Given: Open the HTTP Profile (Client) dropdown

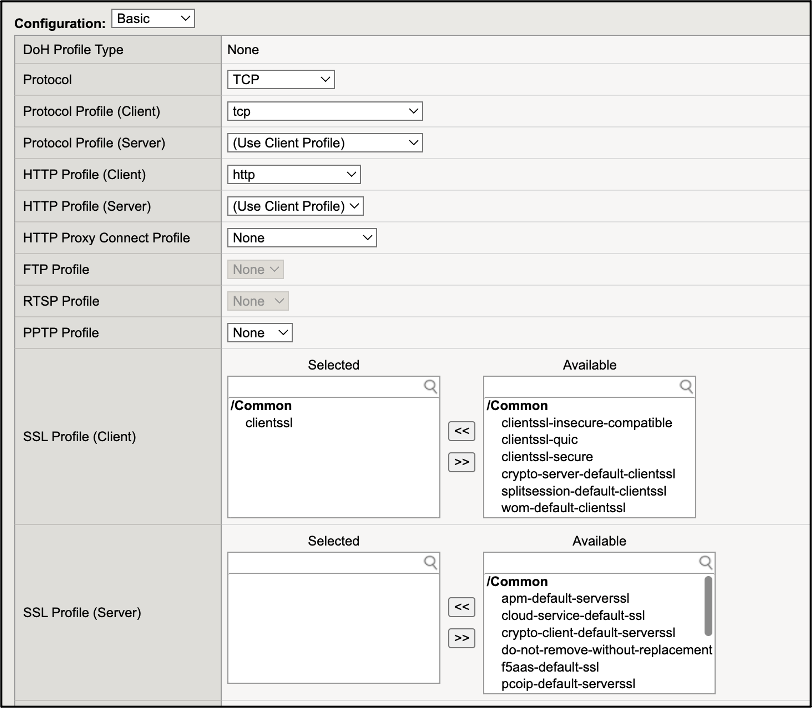Looking at the screenshot, I should tap(293, 174).
